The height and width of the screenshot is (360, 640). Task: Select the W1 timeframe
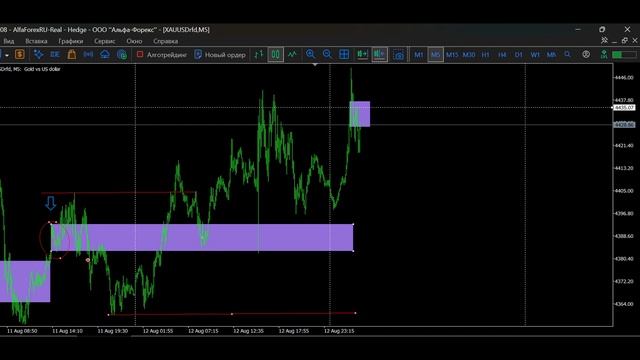tap(535, 55)
